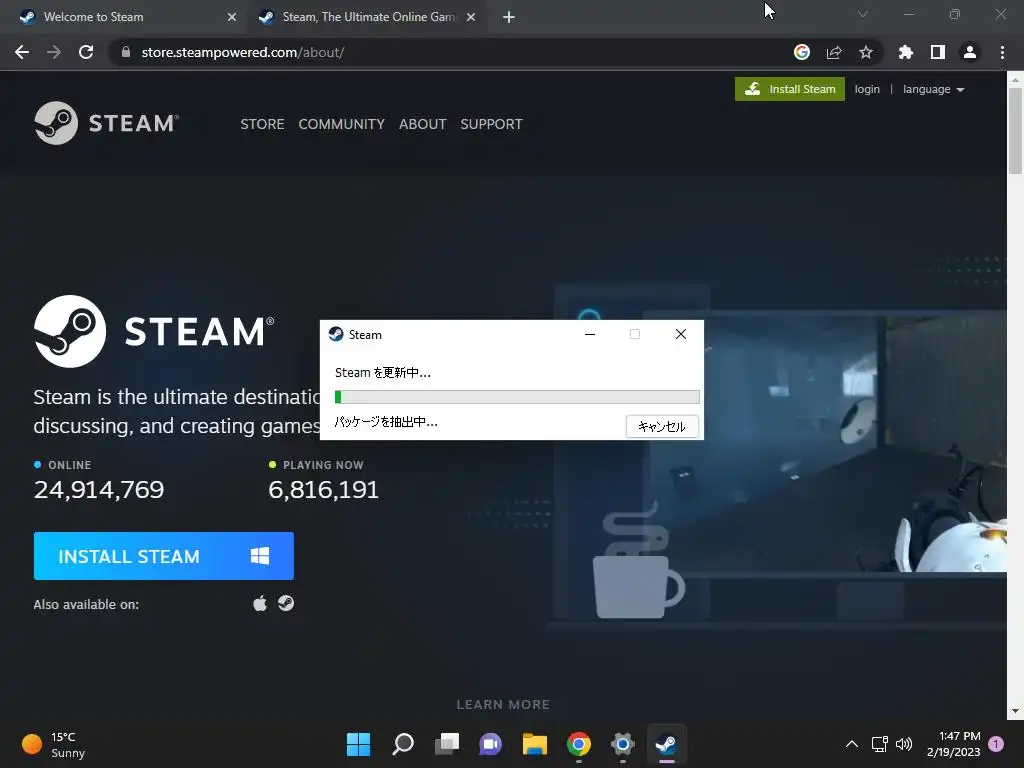Image resolution: width=1024 pixels, height=768 pixels.
Task: Close the Steam updater dialog
Action: click(x=680, y=334)
